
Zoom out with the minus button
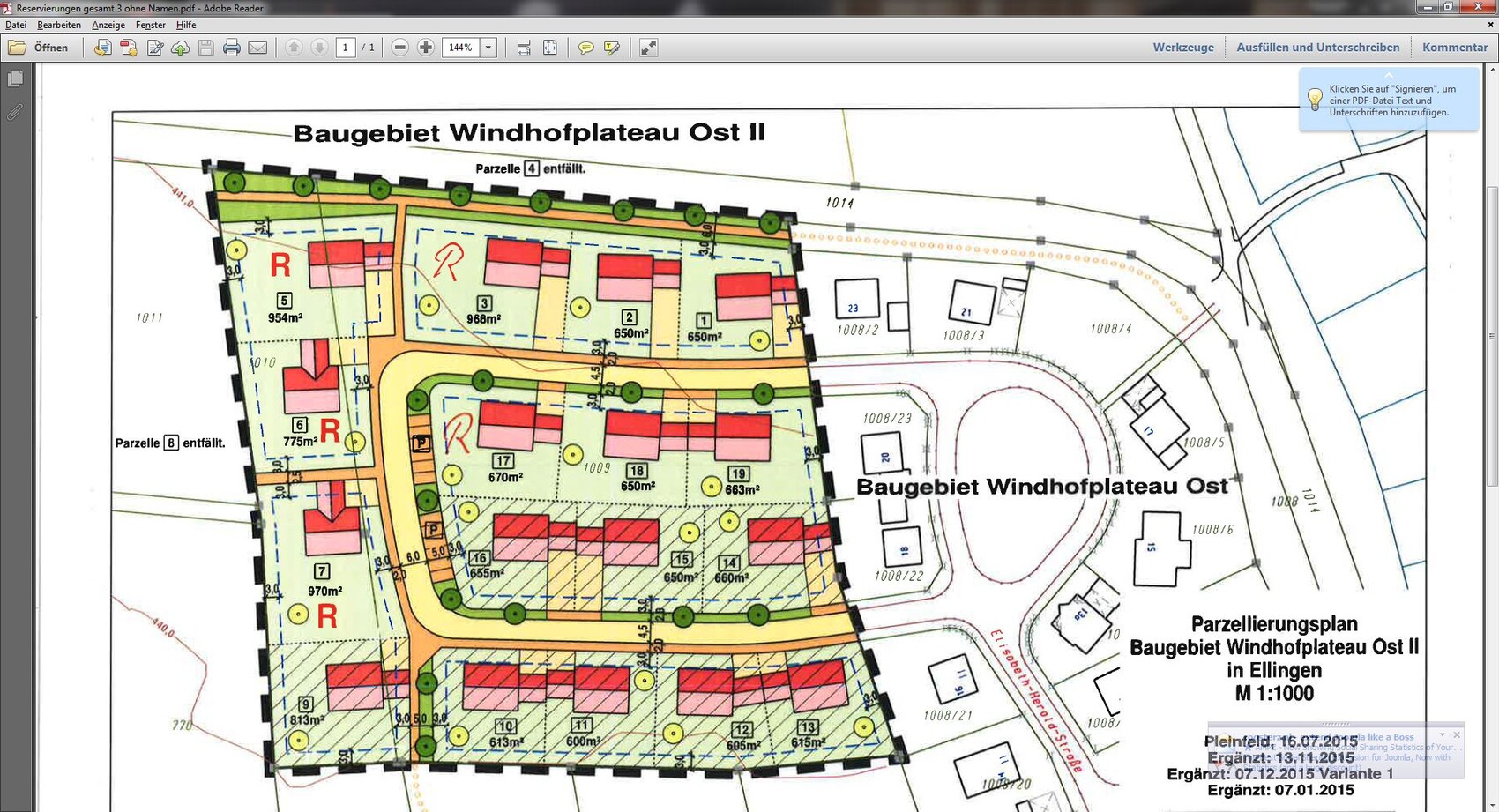pyautogui.click(x=399, y=48)
